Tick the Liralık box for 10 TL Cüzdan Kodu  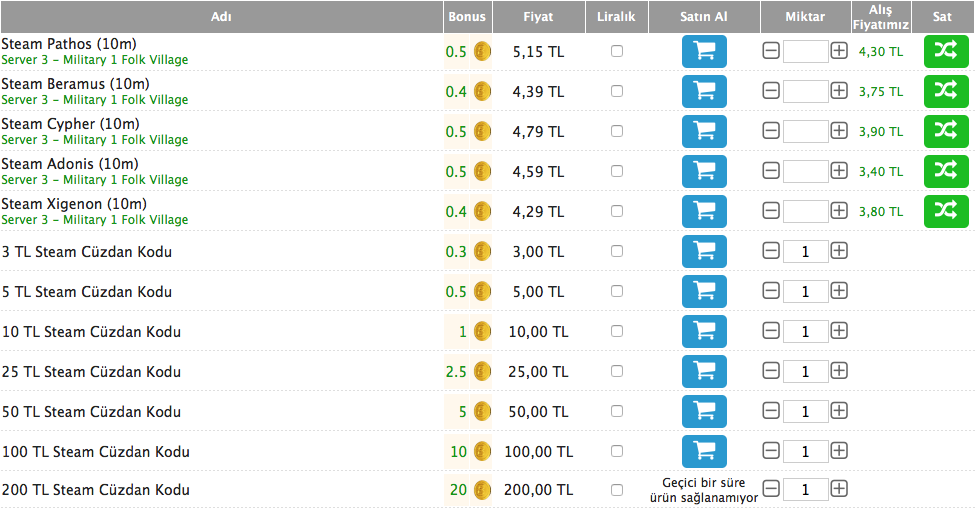(617, 331)
